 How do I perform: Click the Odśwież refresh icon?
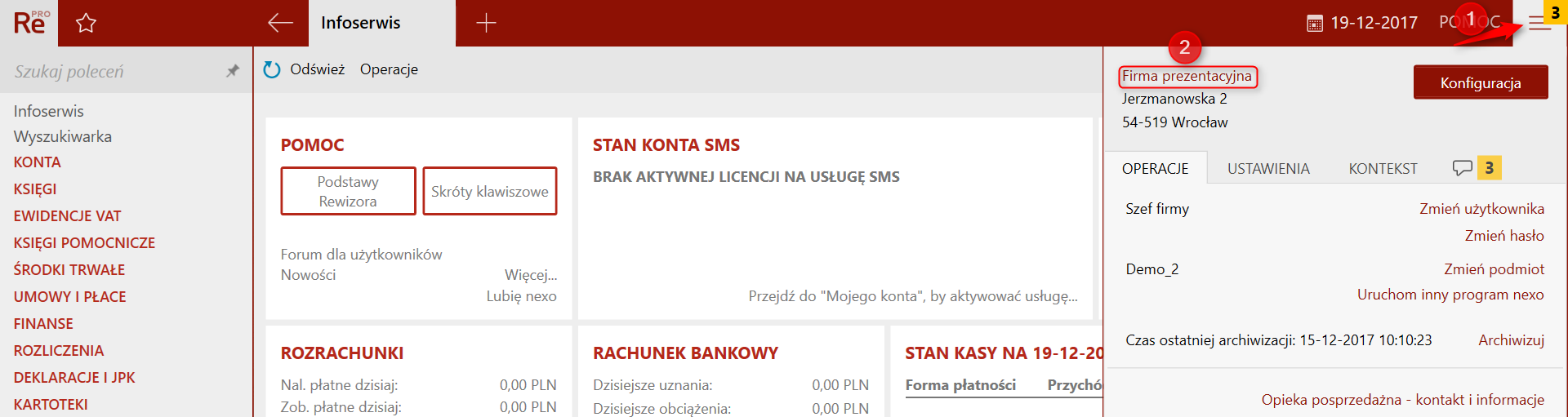(272, 70)
